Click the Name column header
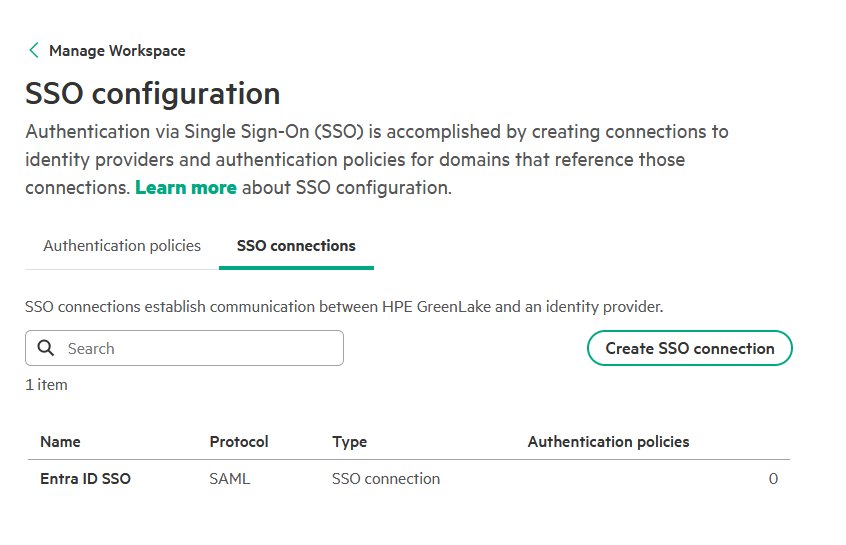846x545 pixels. (x=60, y=441)
